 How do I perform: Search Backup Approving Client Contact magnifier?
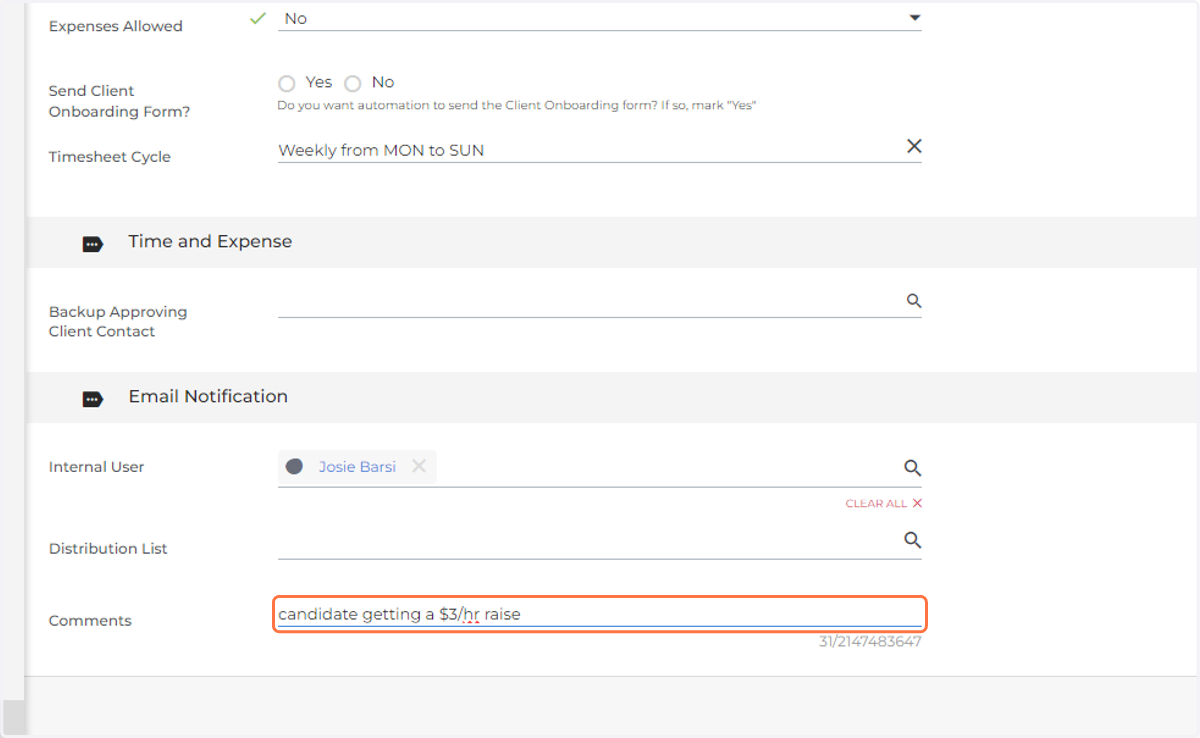click(x=914, y=300)
